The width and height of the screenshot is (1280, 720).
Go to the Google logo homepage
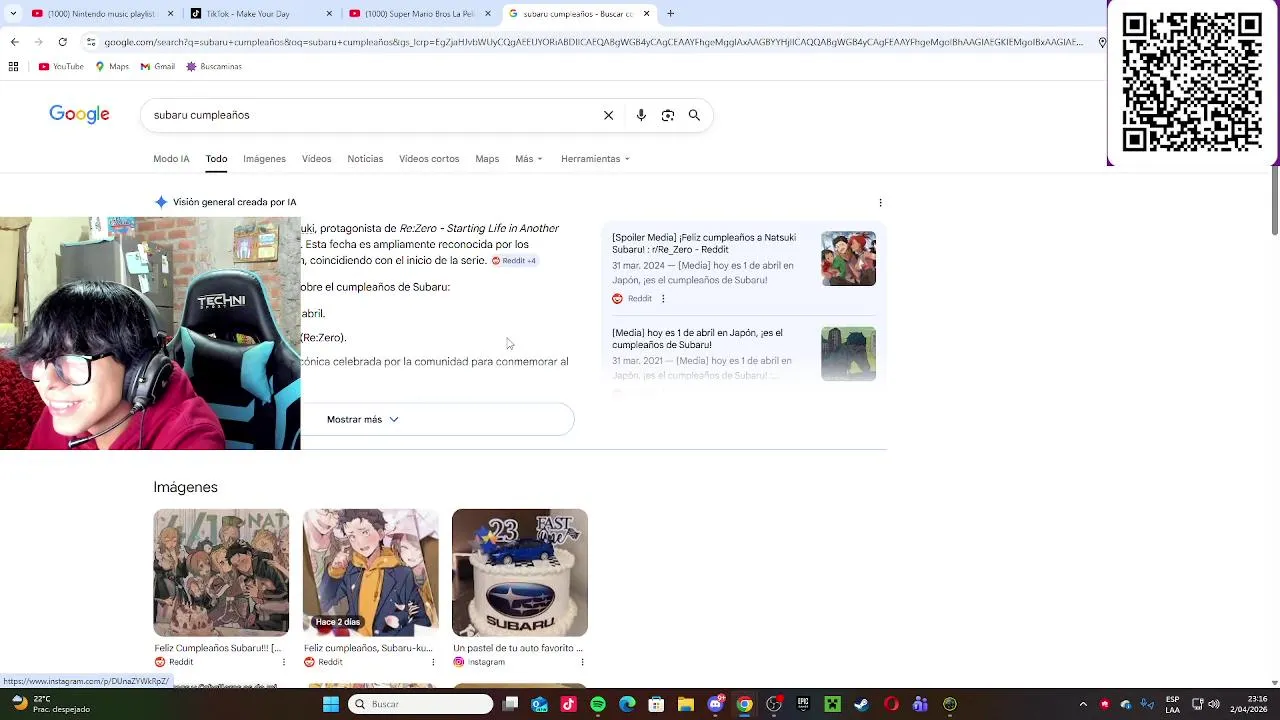[79, 114]
